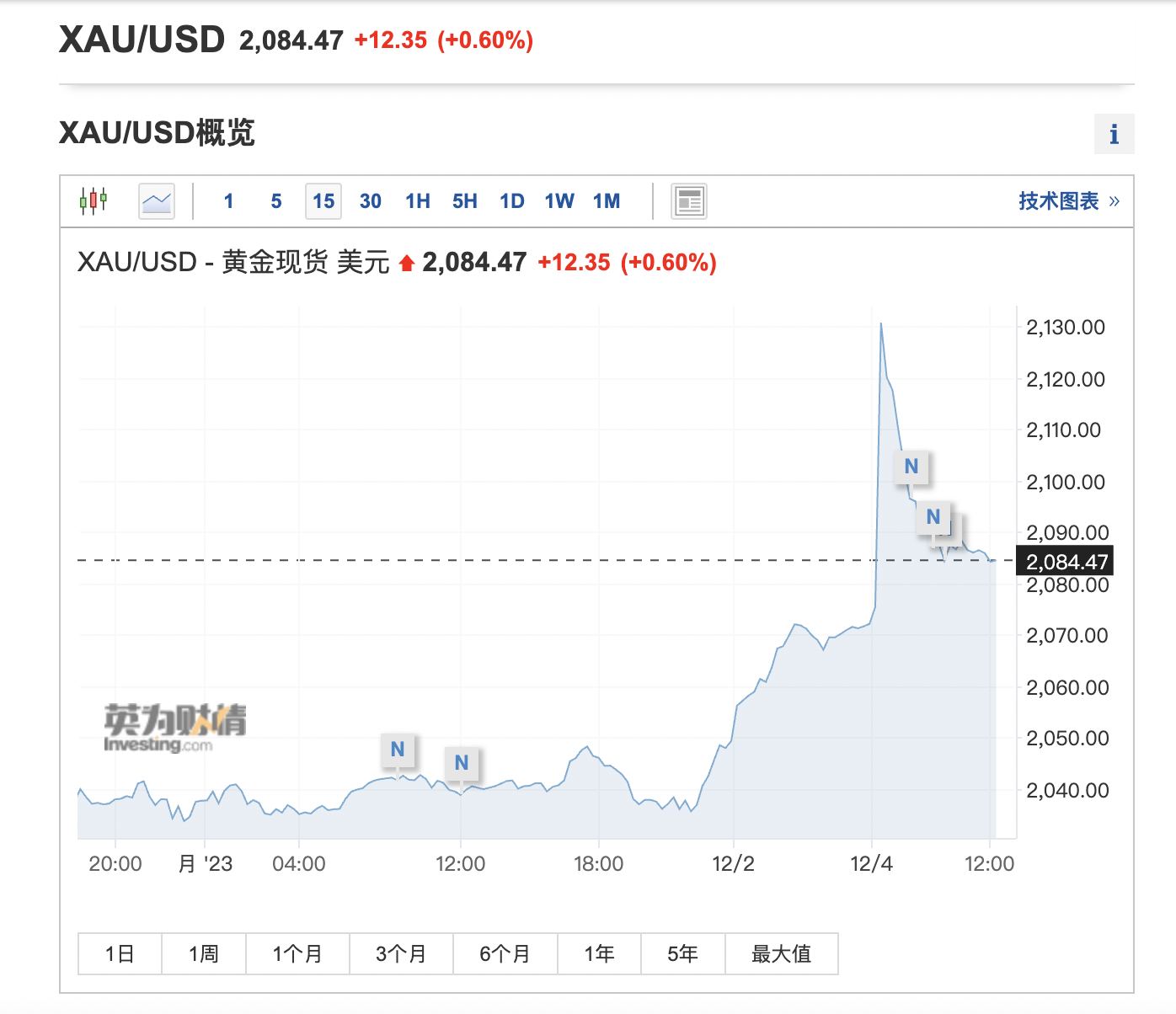Show the 1日 time range
This screenshot has width=1176, height=1014.
[120, 953]
